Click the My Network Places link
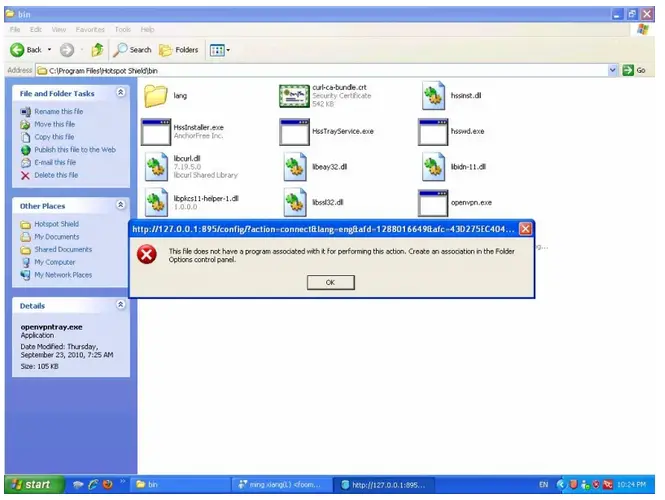Image resolution: width=665 pixels, height=500 pixels. pyautogui.click(x=62, y=274)
